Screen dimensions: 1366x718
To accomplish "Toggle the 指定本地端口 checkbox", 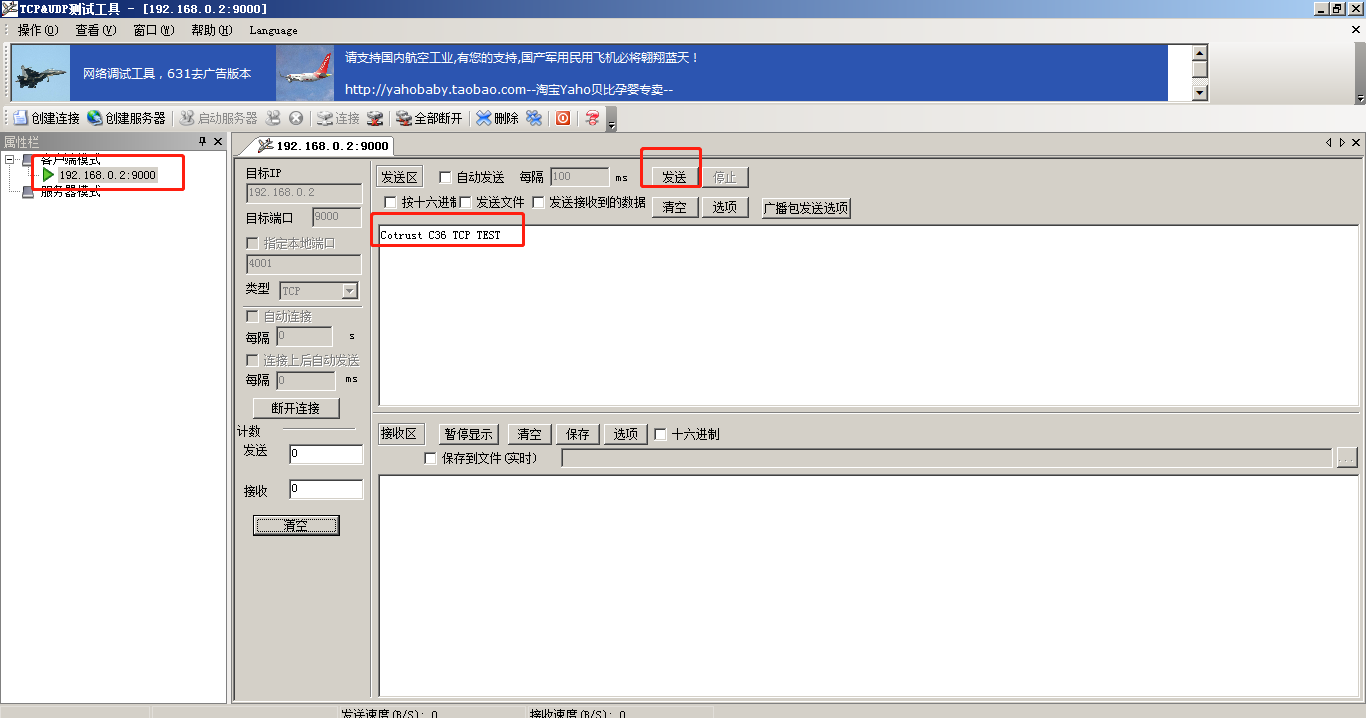I will (x=252, y=243).
